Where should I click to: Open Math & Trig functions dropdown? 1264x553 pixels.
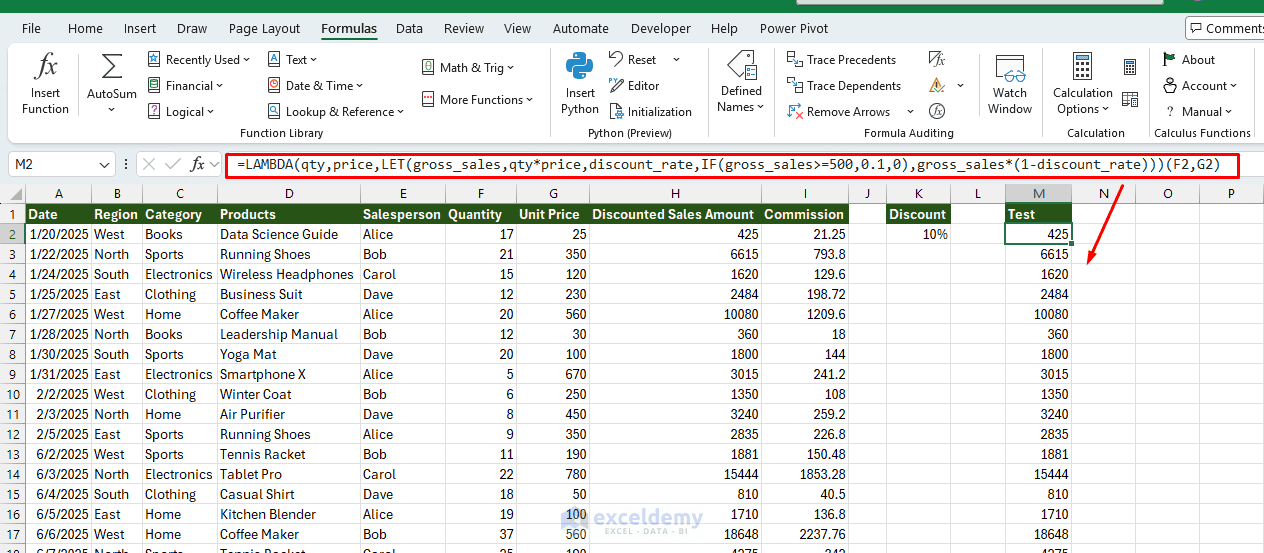click(467, 68)
